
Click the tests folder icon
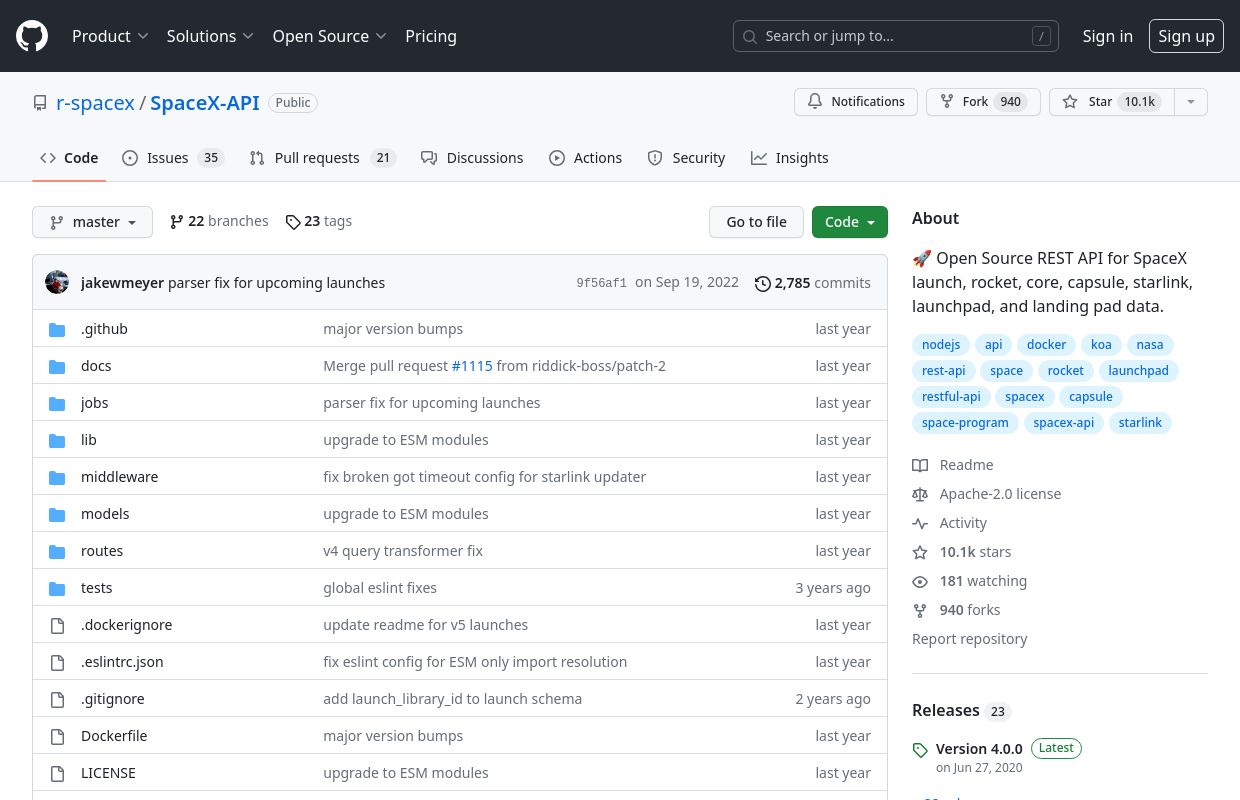point(58,588)
